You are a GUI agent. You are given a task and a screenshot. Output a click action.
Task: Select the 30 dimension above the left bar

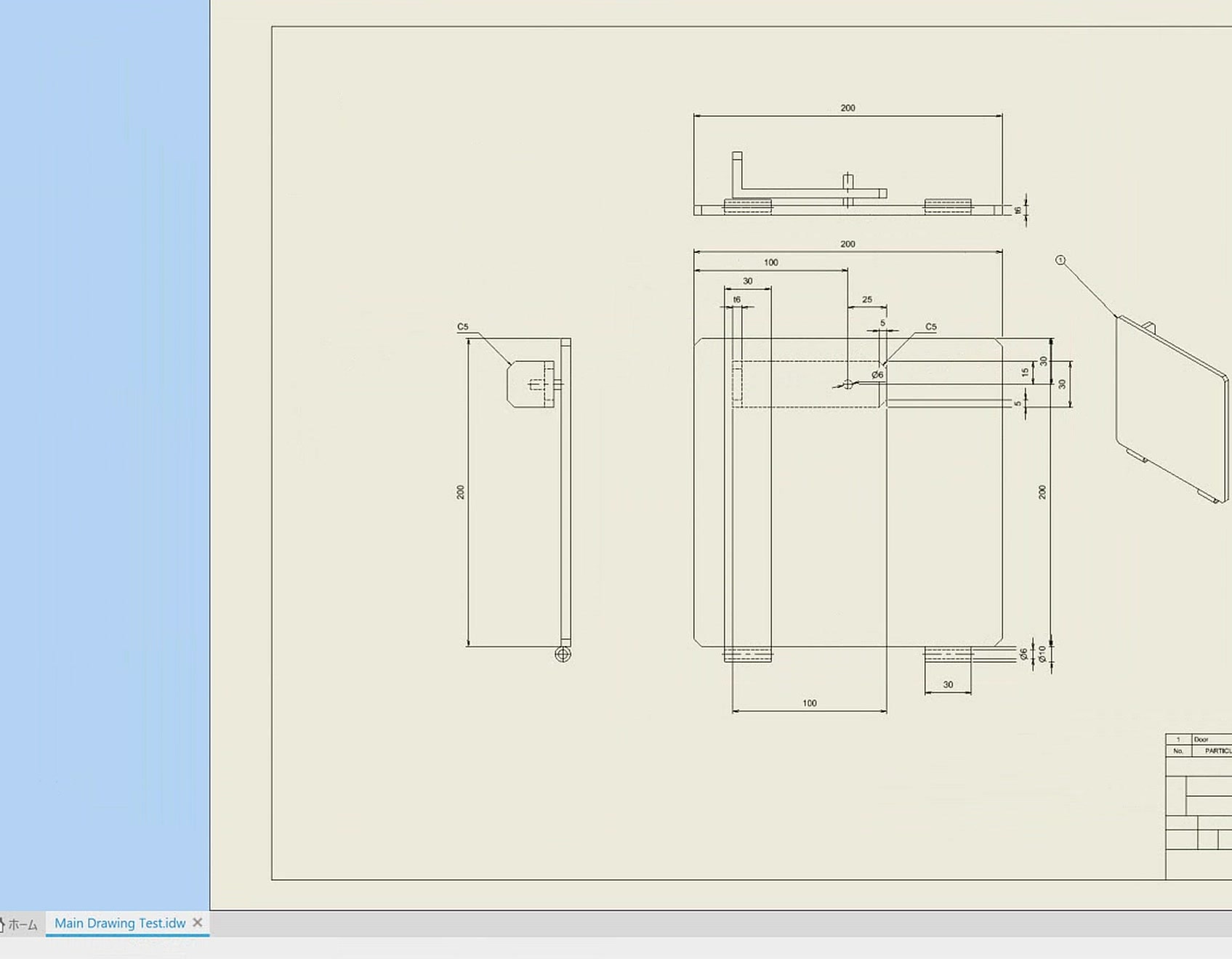[748, 281]
